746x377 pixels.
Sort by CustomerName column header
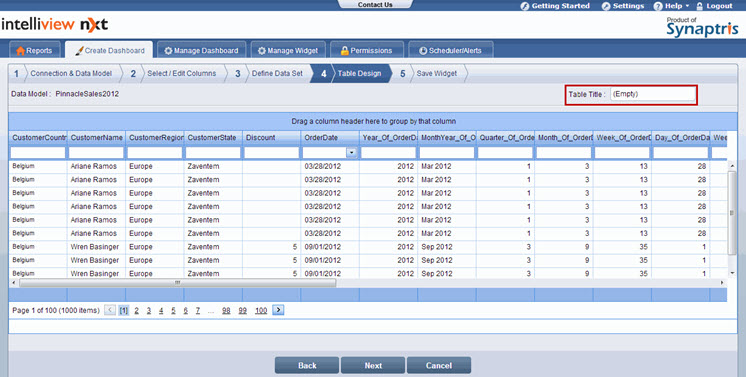[96, 138]
